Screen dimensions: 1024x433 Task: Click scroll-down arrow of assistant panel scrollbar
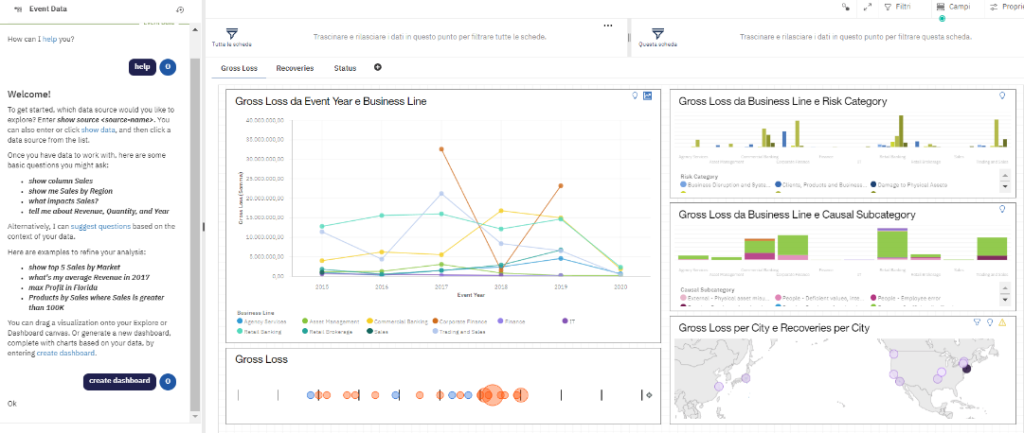pos(195,415)
